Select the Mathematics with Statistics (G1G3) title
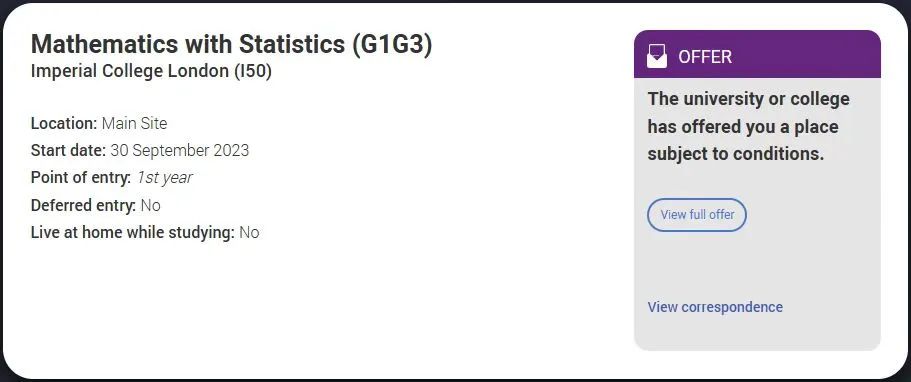The height and width of the screenshot is (382, 911). tap(231, 45)
